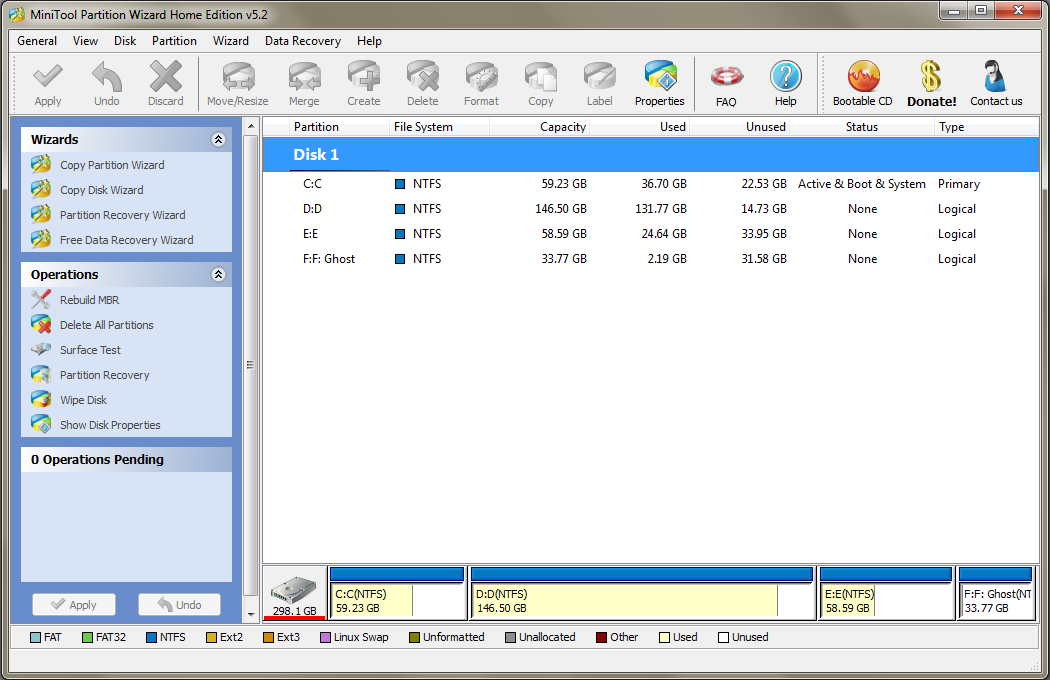Collapse the Wizards panel
1050x680 pixels.
coord(218,140)
